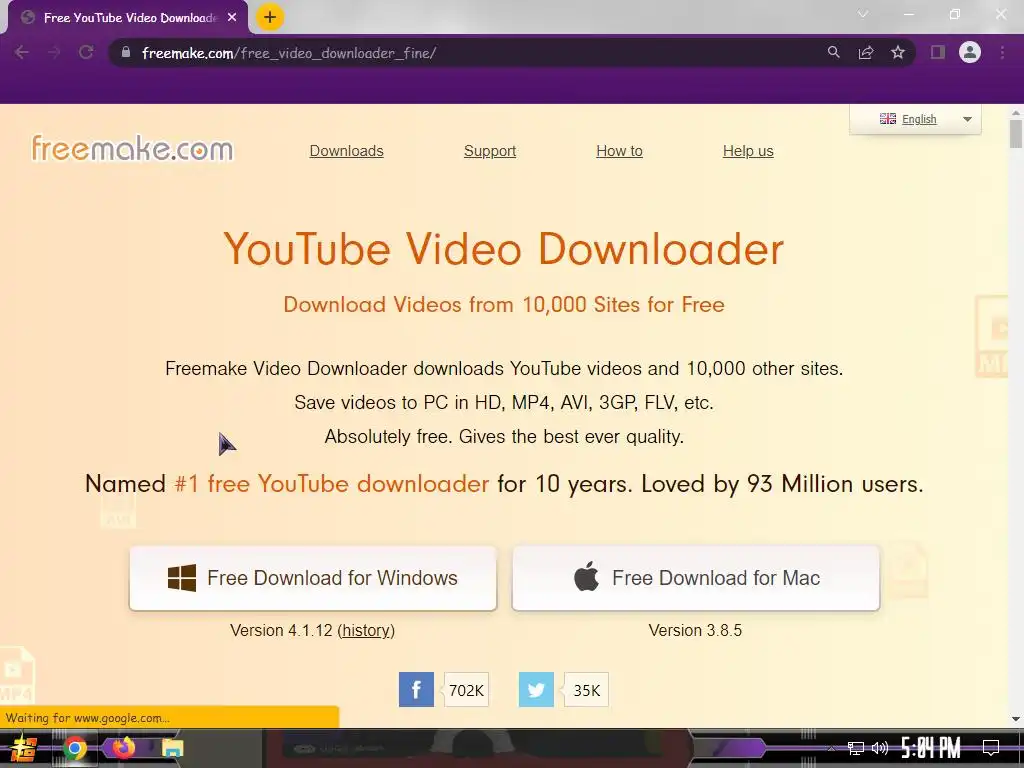Click Free Download for Mac button

696,578
